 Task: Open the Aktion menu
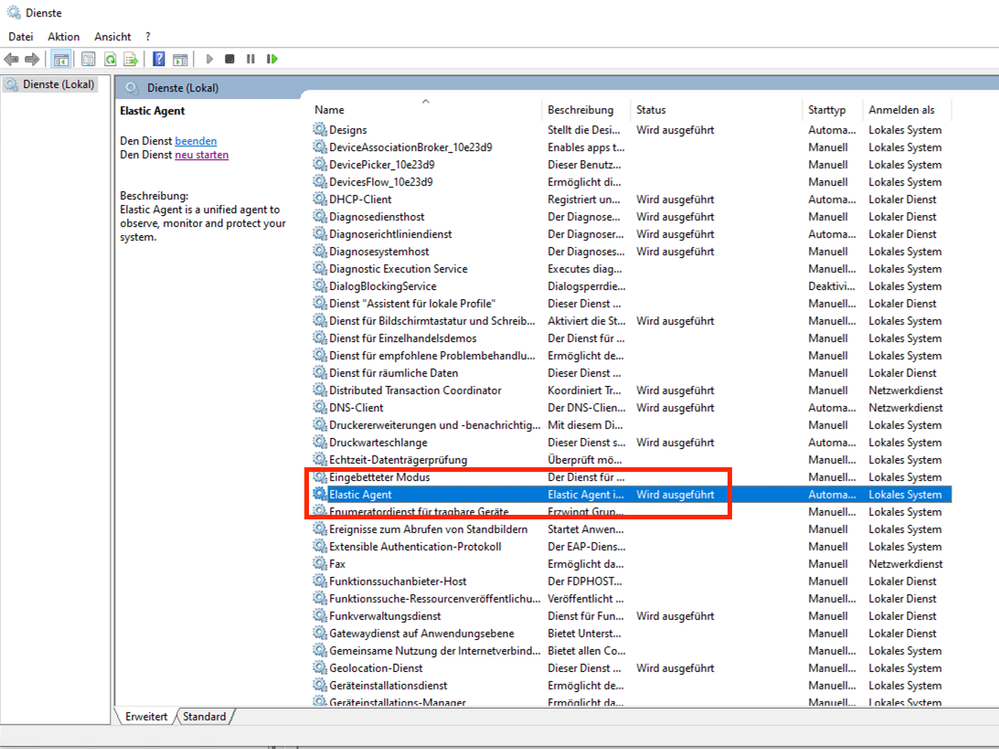(x=64, y=37)
